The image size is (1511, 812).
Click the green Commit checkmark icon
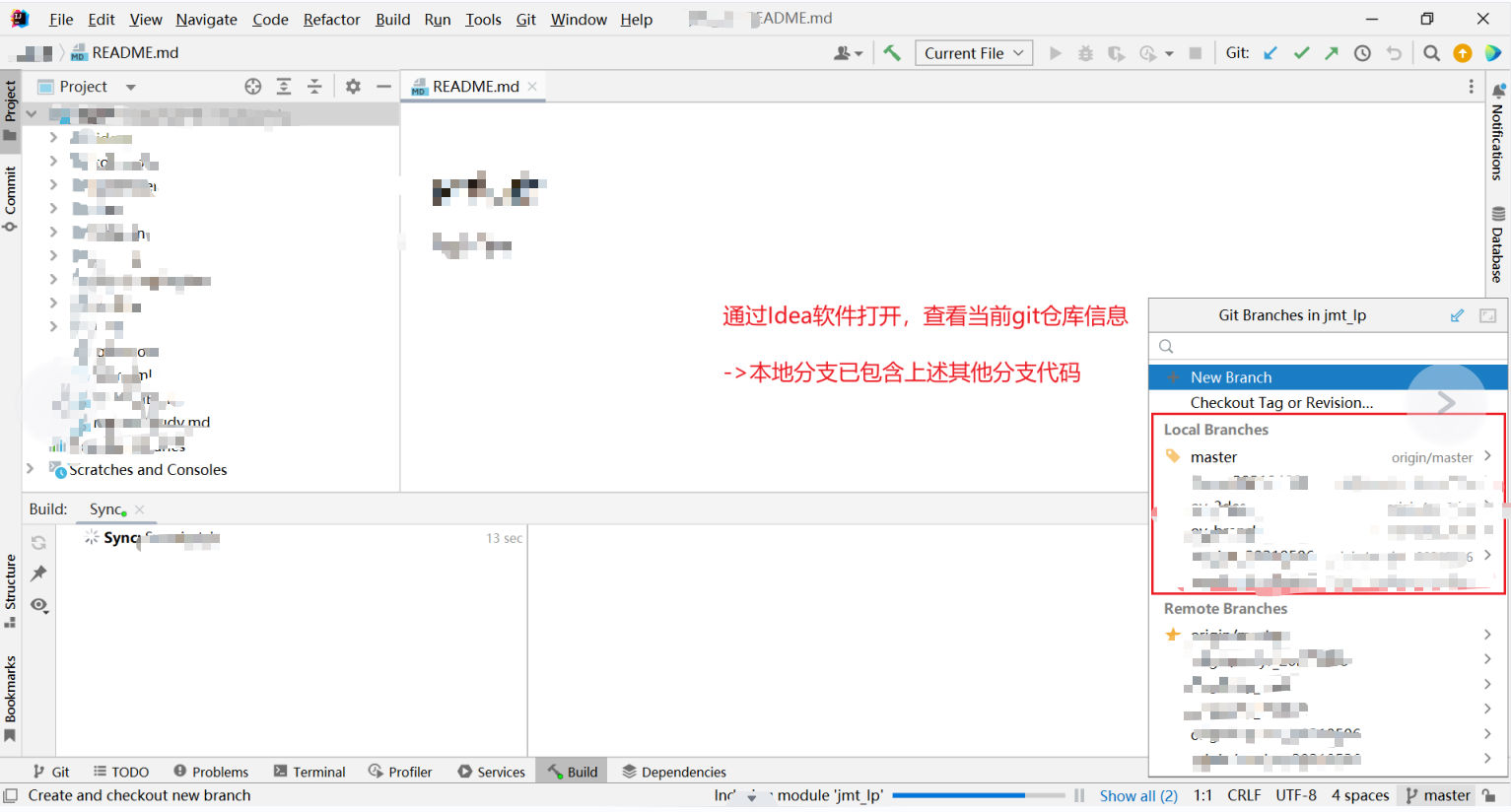pos(1302,52)
